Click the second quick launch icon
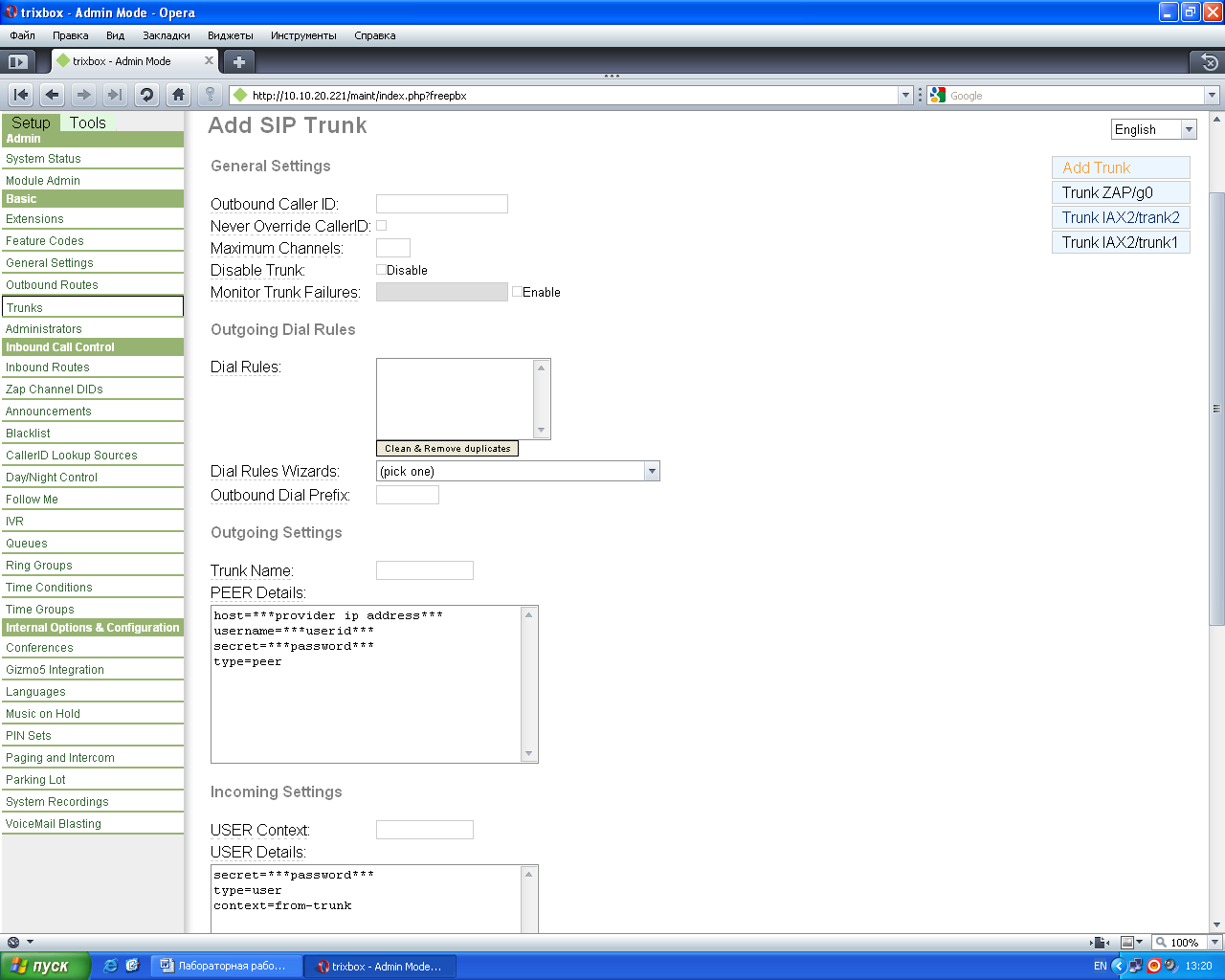 click(x=132, y=966)
